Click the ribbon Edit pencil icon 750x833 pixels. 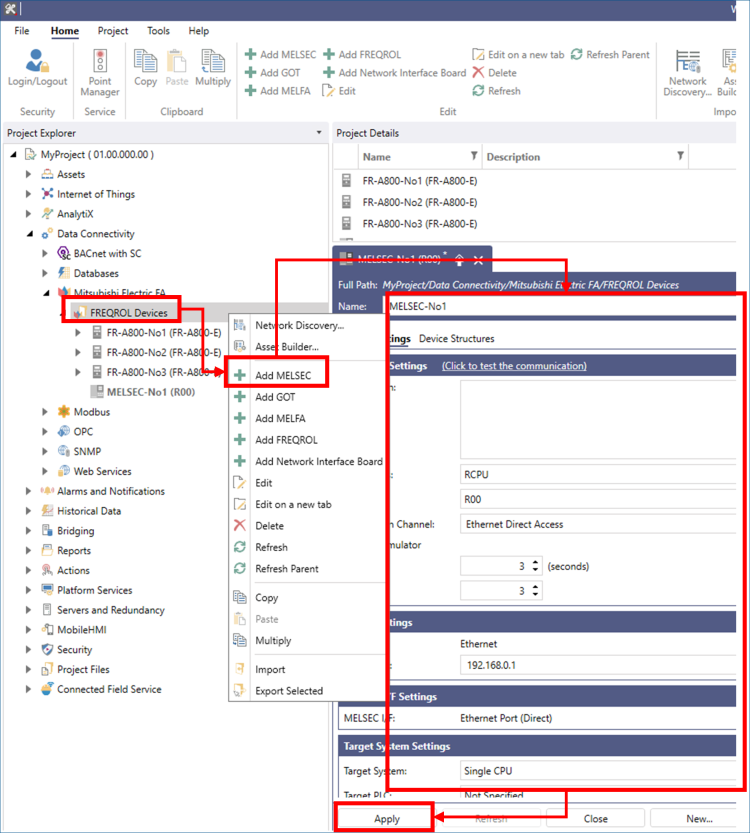[328, 91]
